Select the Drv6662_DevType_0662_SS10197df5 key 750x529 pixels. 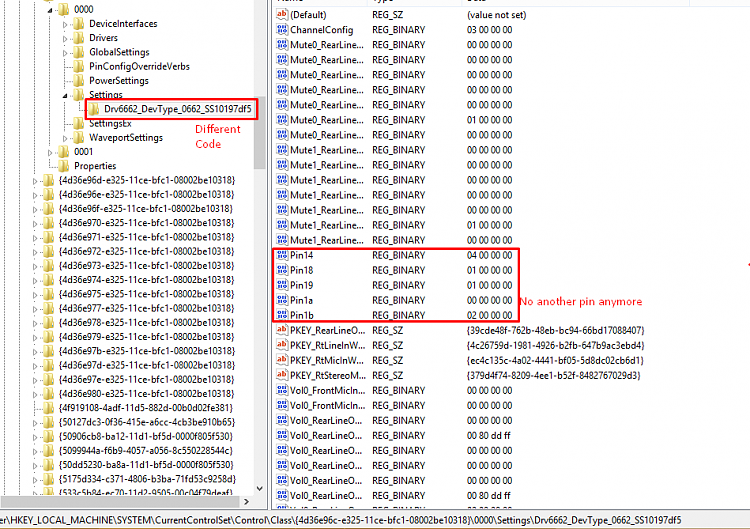click(177, 109)
